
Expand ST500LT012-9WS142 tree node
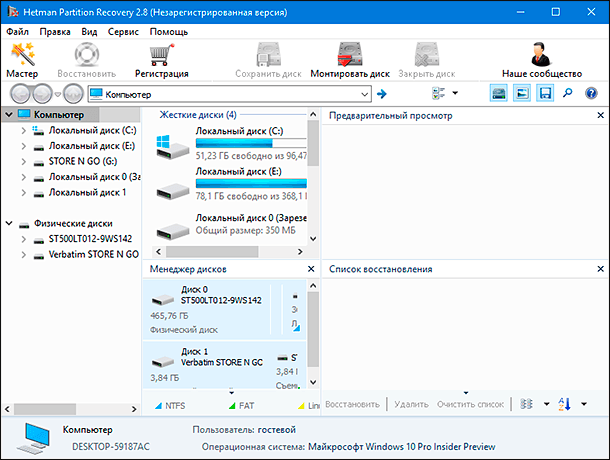pos(23,239)
